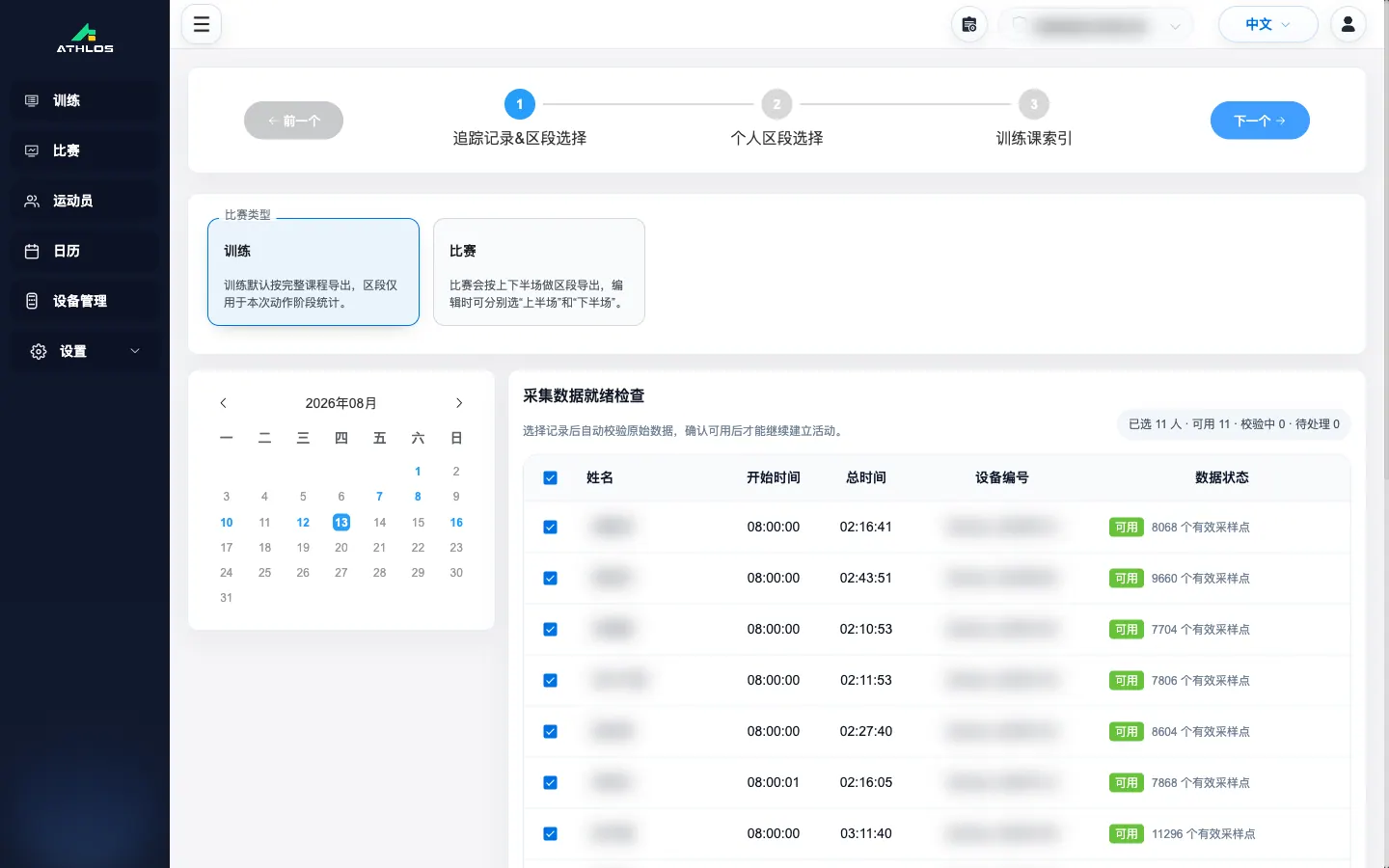The width and height of the screenshot is (1389, 868).
Task: Open 训练 in the sidebar menu
Action: coord(85,100)
